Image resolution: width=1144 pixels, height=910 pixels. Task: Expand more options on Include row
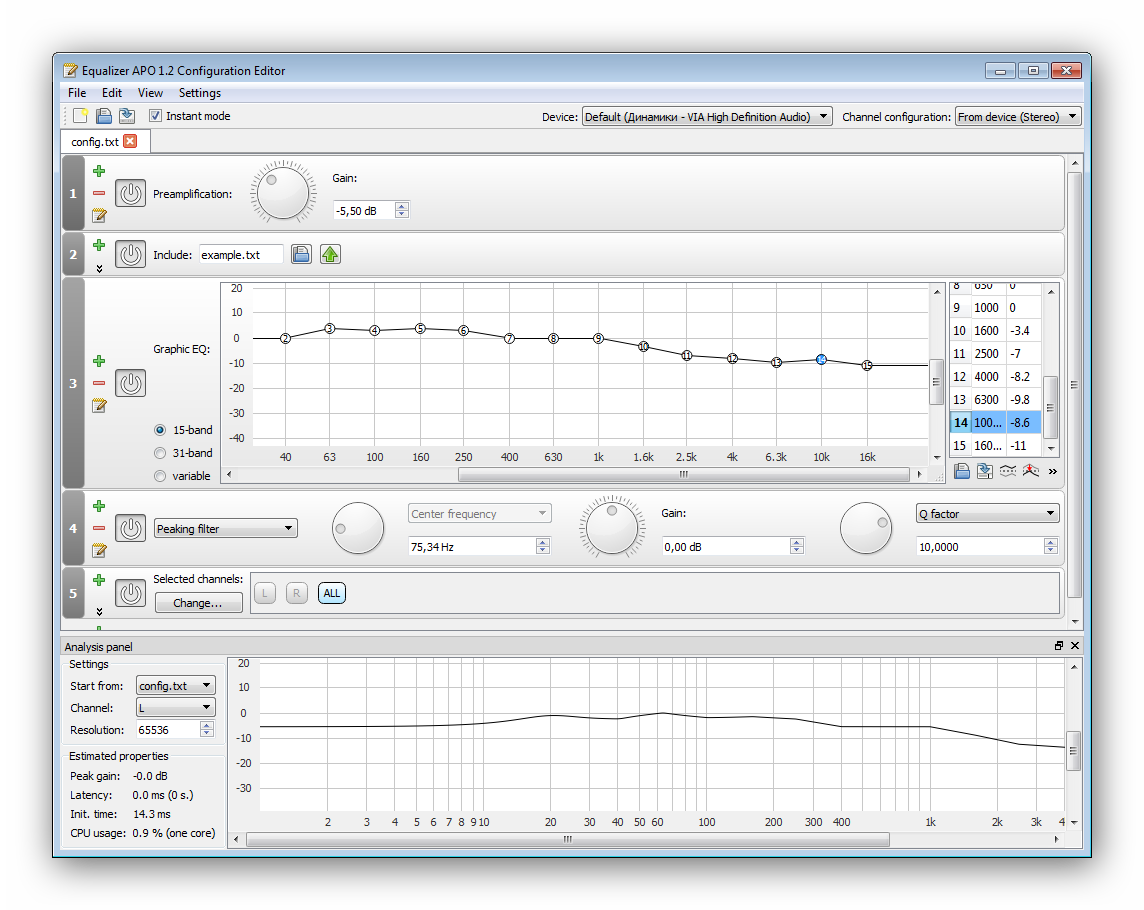click(99, 269)
